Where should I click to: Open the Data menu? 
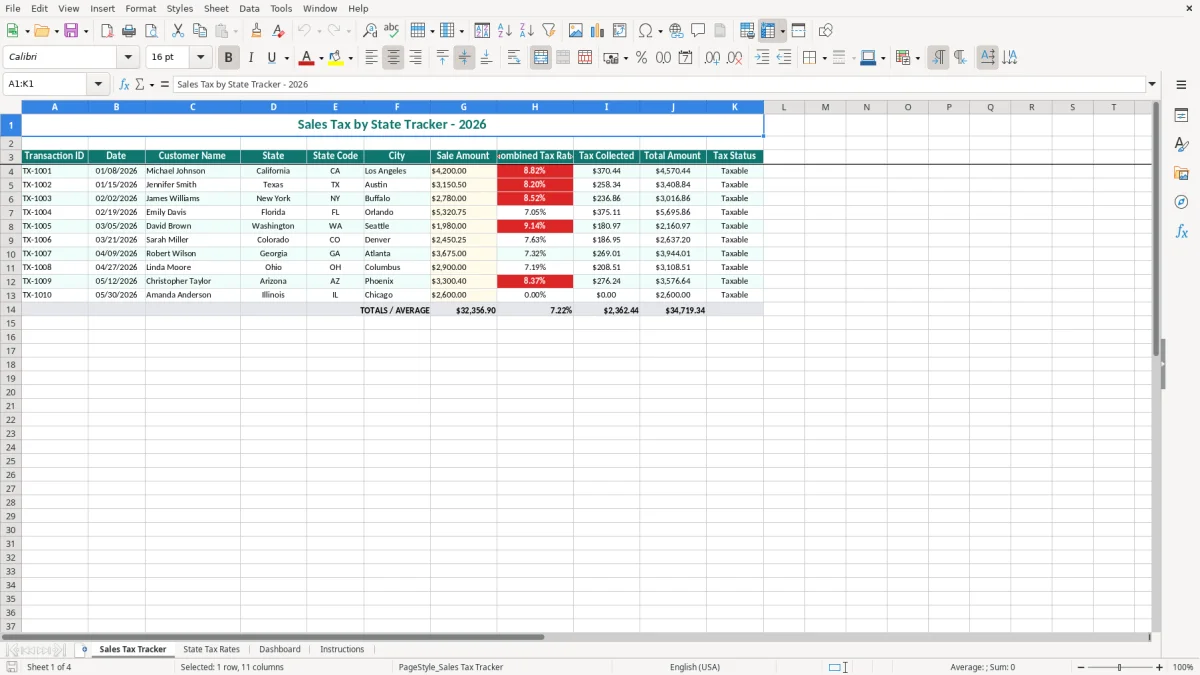(x=249, y=8)
